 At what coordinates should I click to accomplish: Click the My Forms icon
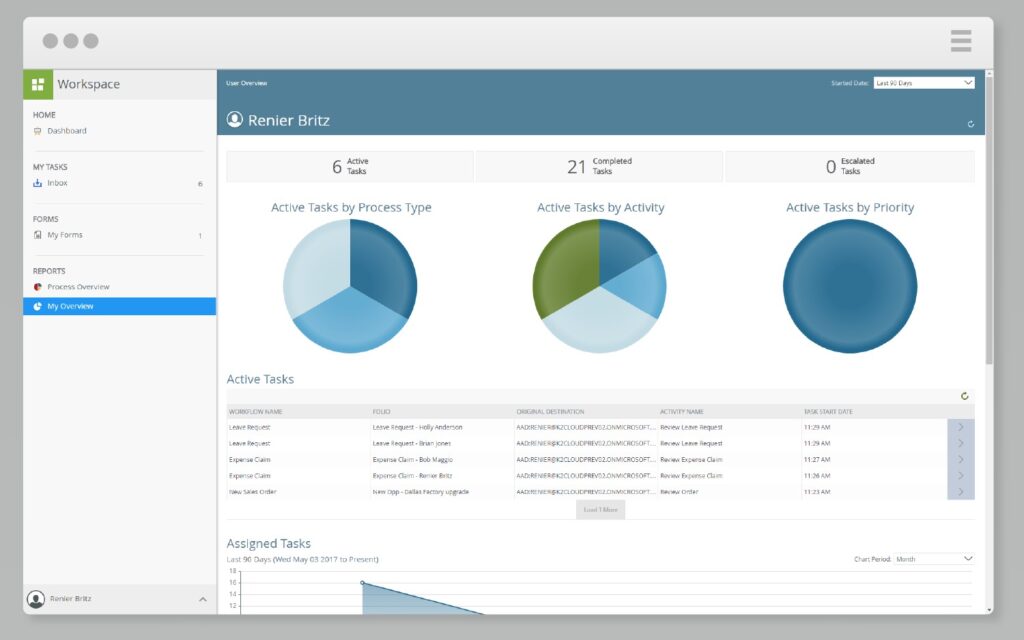(38, 235)
